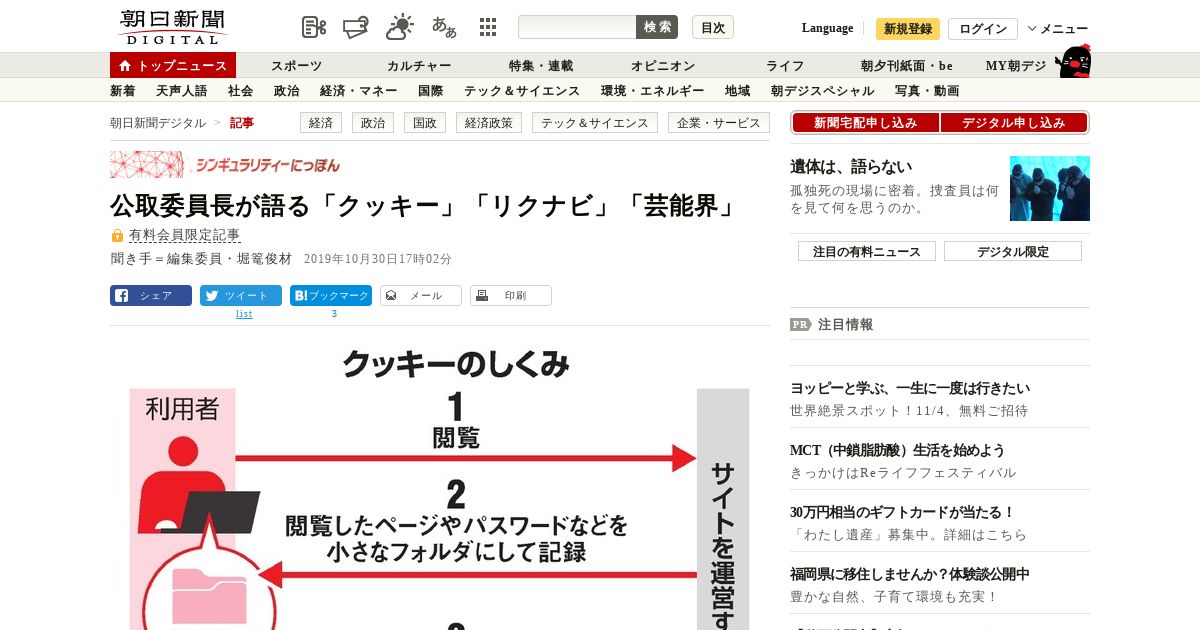1200x630 pixels.
Task: Open the 天声人語 submenu item
Action: (x=182, y=91)
